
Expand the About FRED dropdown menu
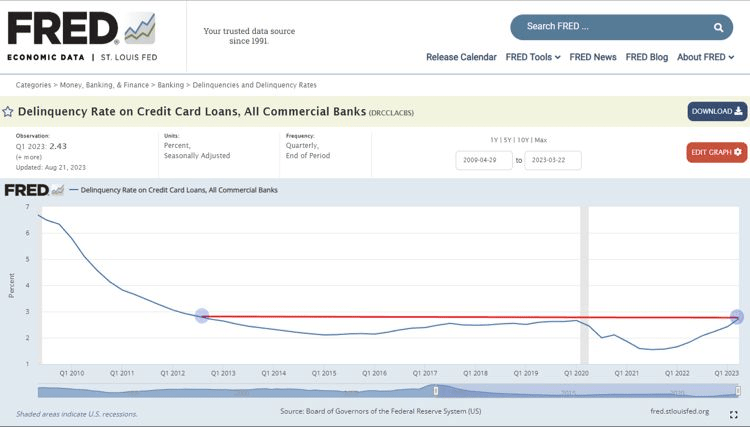pos(704,57)
